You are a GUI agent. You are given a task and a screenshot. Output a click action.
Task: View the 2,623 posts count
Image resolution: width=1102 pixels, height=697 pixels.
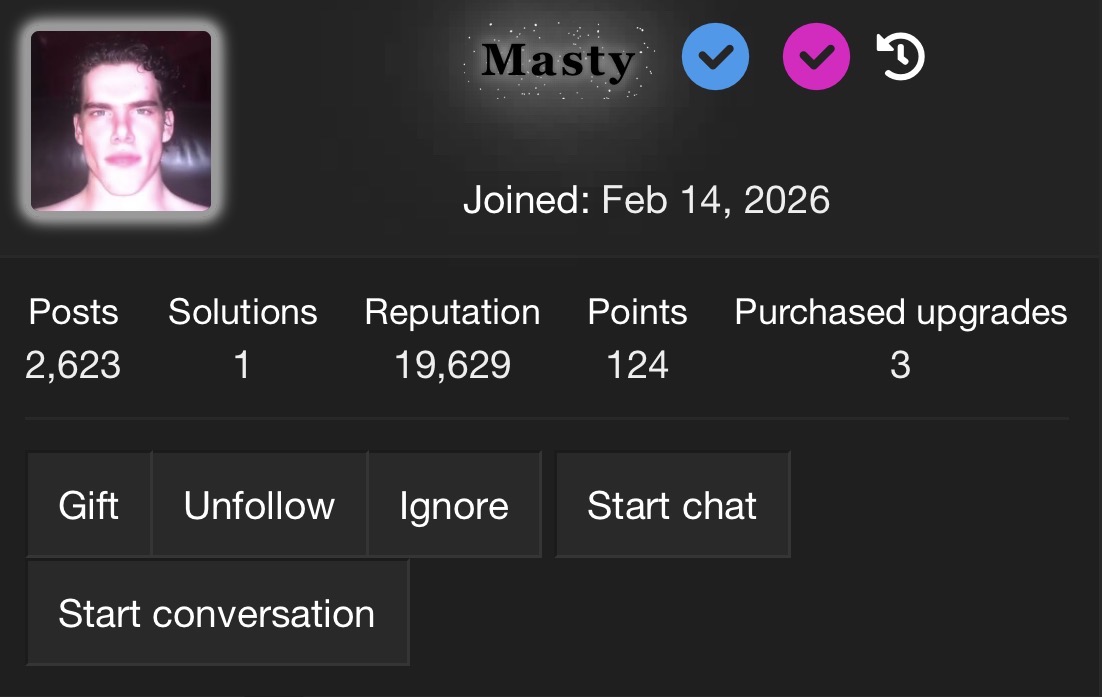pyautogui.click(x=73, y=365)
